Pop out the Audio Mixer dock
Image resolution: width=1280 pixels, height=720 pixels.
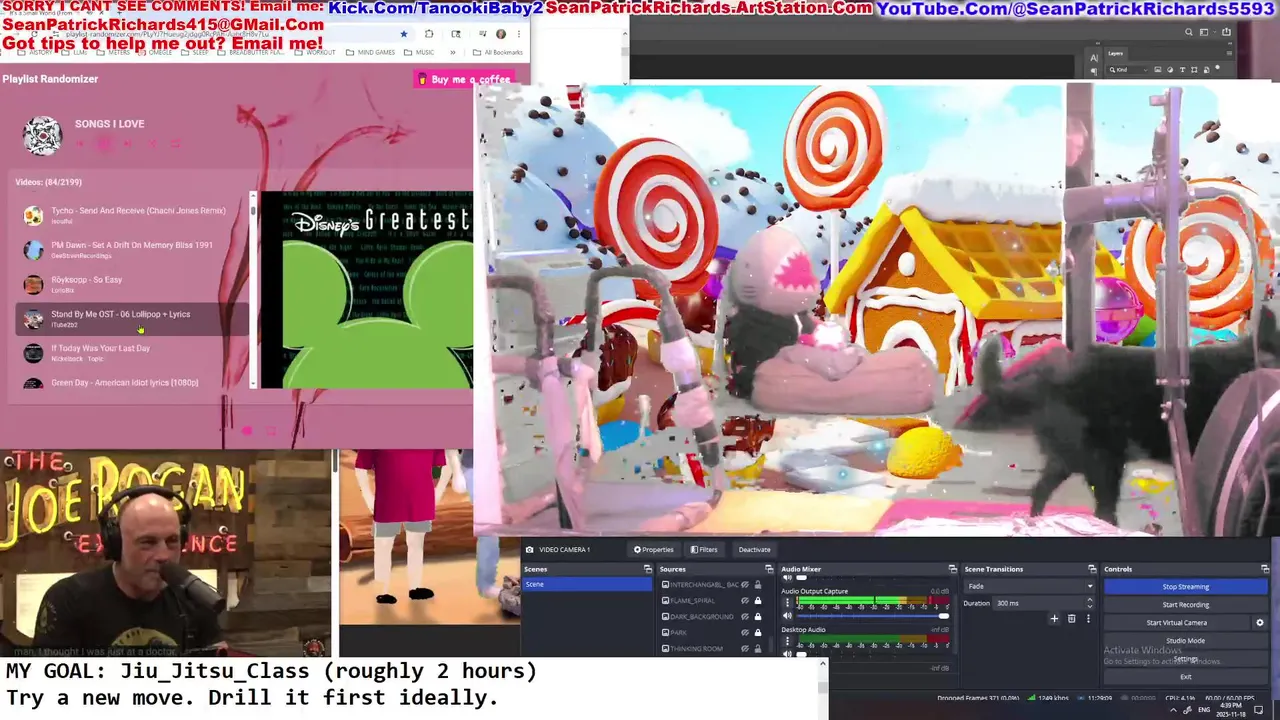953,569
